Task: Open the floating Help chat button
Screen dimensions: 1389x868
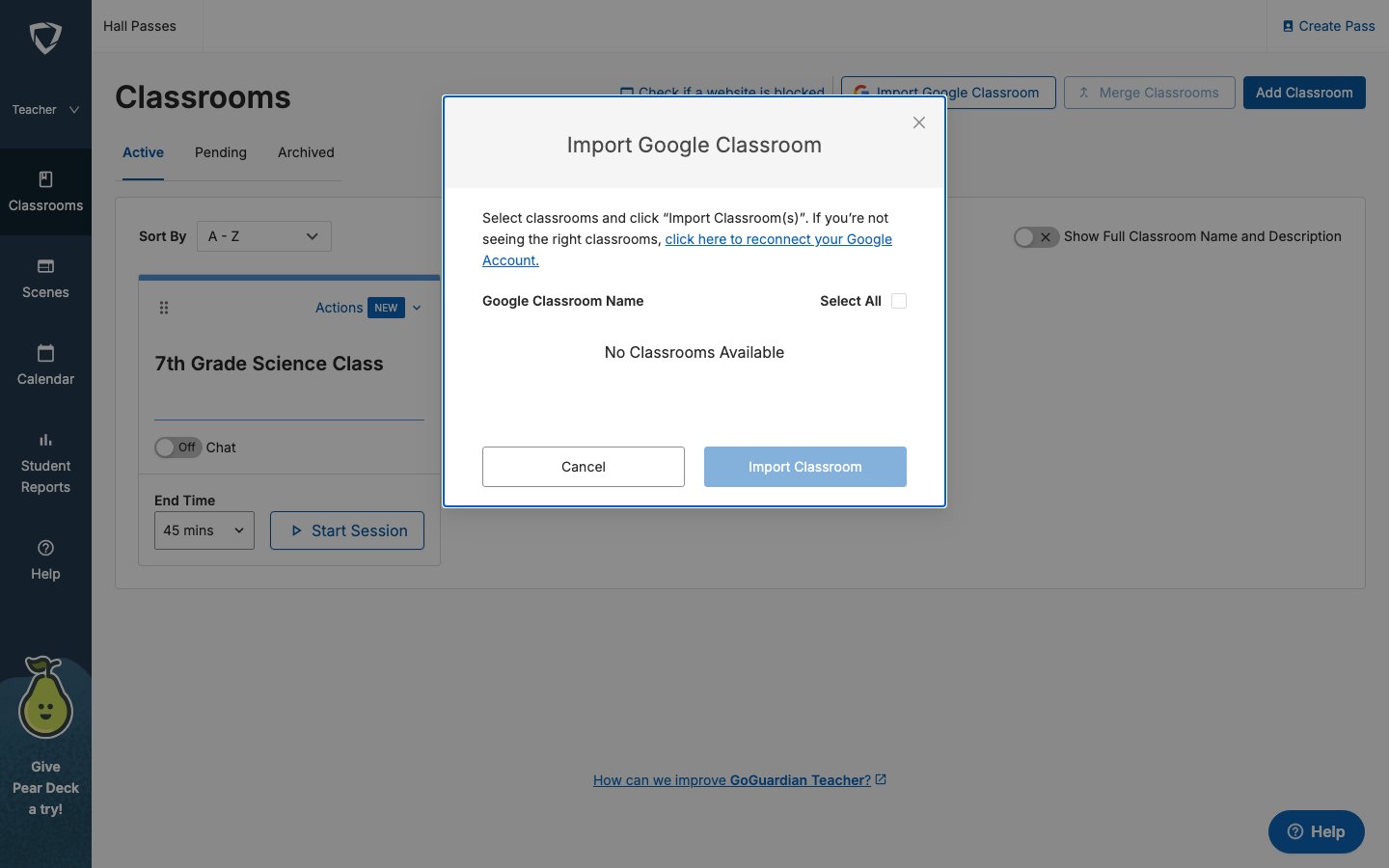Action: (x=1317, y=831)
